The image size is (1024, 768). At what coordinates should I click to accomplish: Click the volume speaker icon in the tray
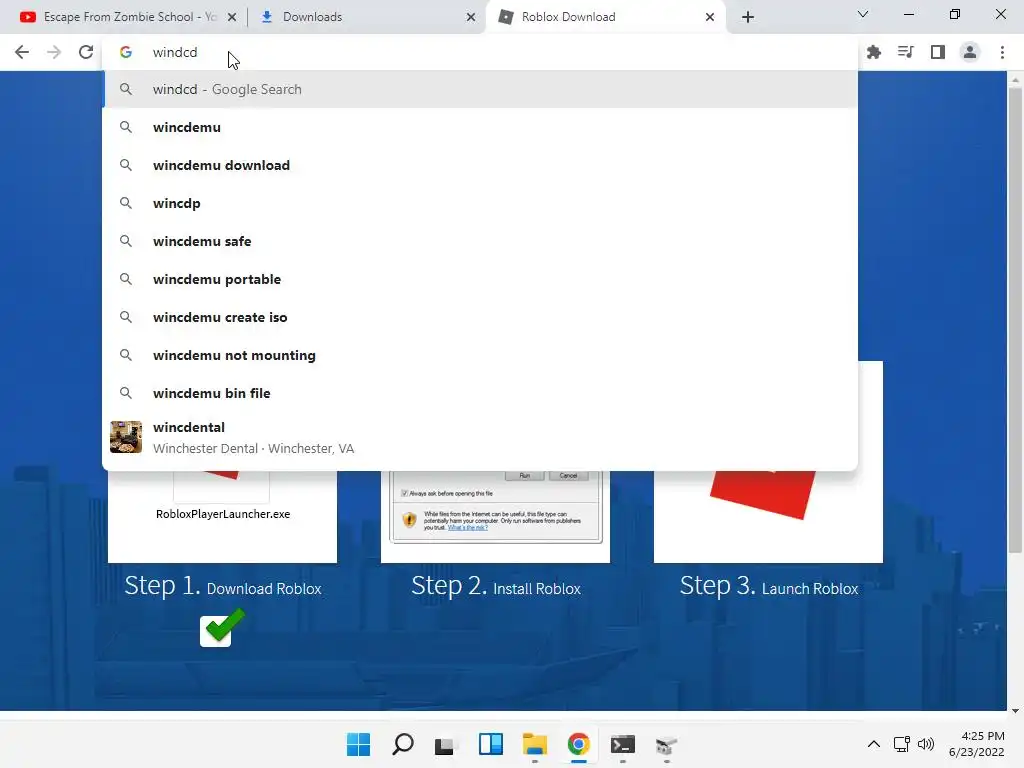pyautogui.click(x=926, y=744)
